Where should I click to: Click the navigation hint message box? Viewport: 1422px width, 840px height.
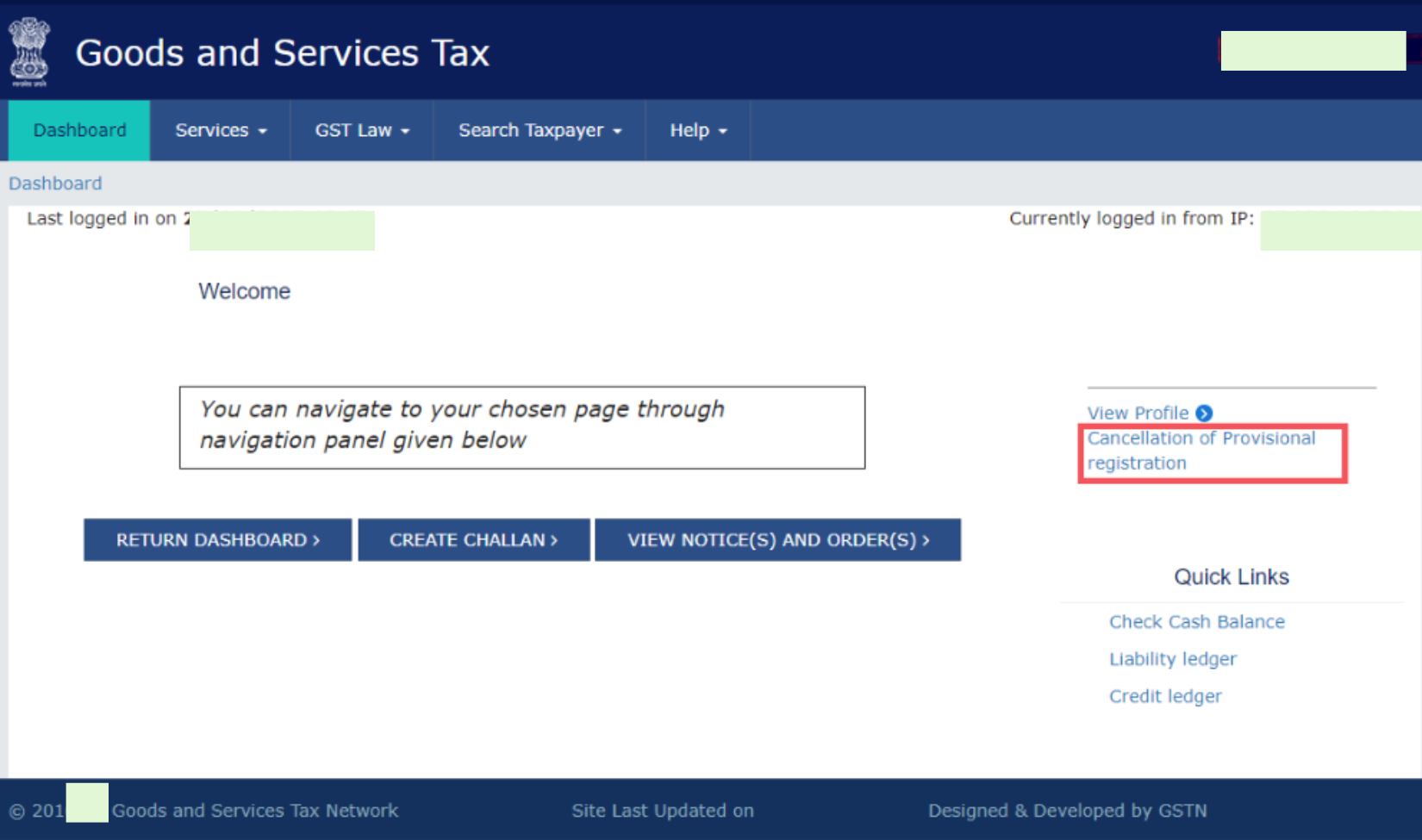pos(521,427)
